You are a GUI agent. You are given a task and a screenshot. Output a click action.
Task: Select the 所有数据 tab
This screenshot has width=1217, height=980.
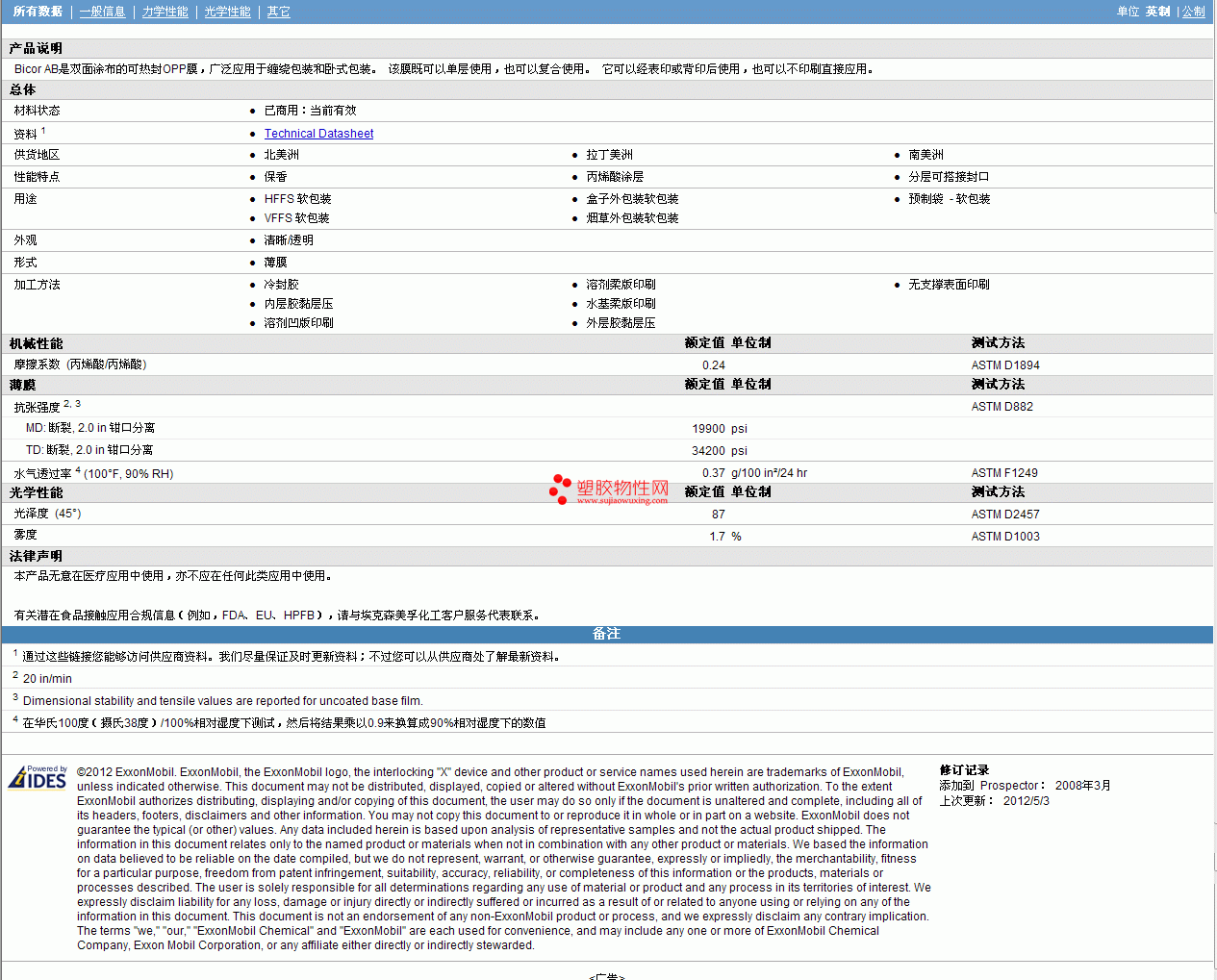[x=38, y=12]
